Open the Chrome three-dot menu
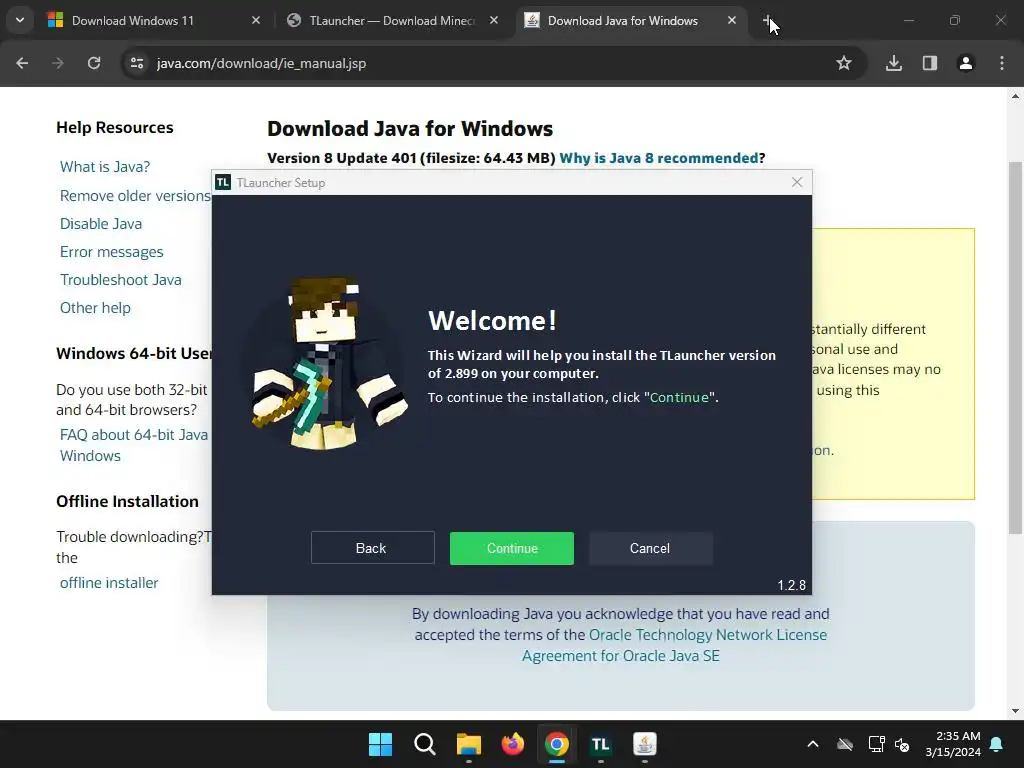This screenshot has height=768, width=1024. (x=1002, y=63)
